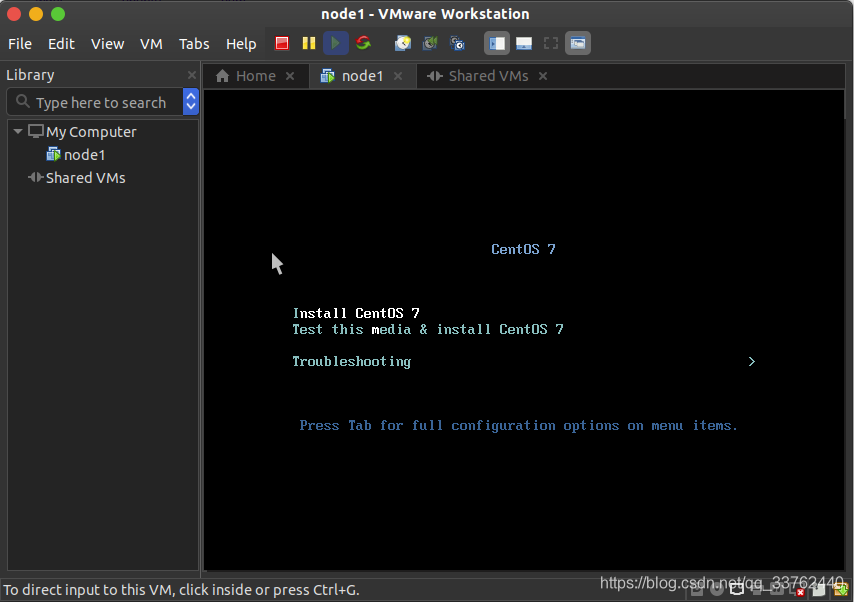
Task: Click the library search field
Action: click(95, 102)
